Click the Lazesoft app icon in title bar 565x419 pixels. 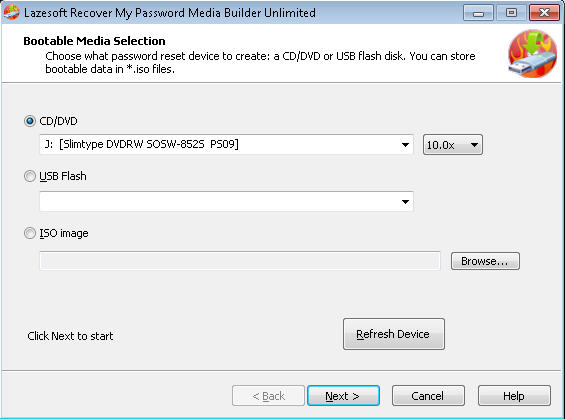tap(11, 12)
